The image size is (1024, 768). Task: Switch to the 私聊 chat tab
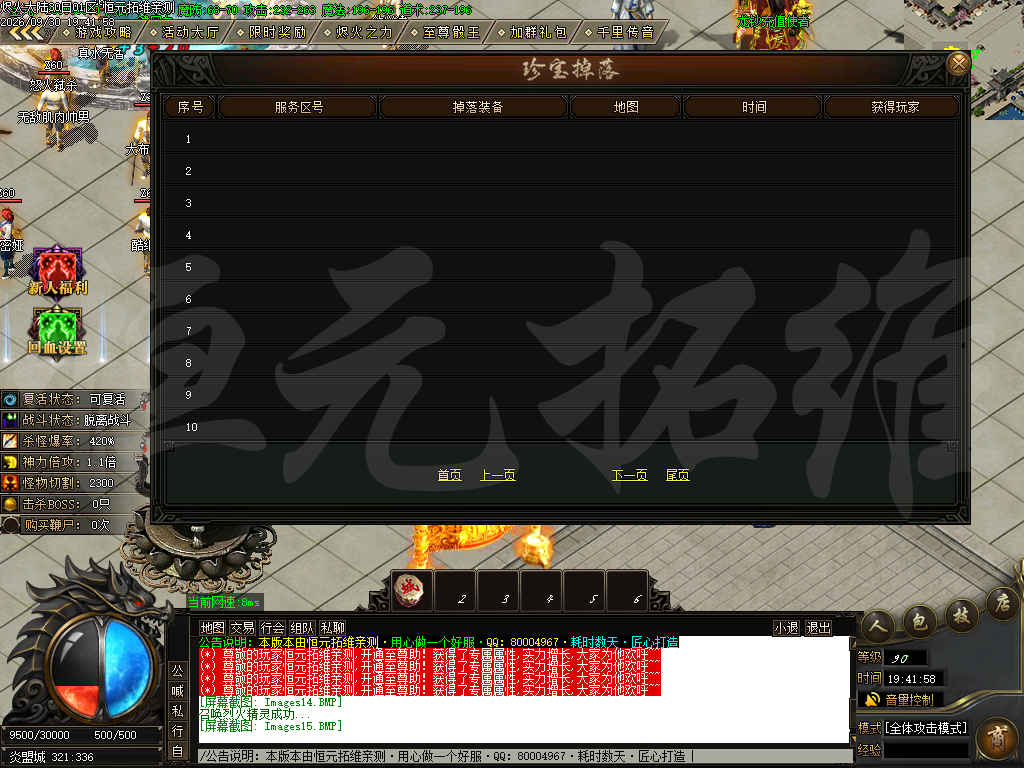pos(332,628)
